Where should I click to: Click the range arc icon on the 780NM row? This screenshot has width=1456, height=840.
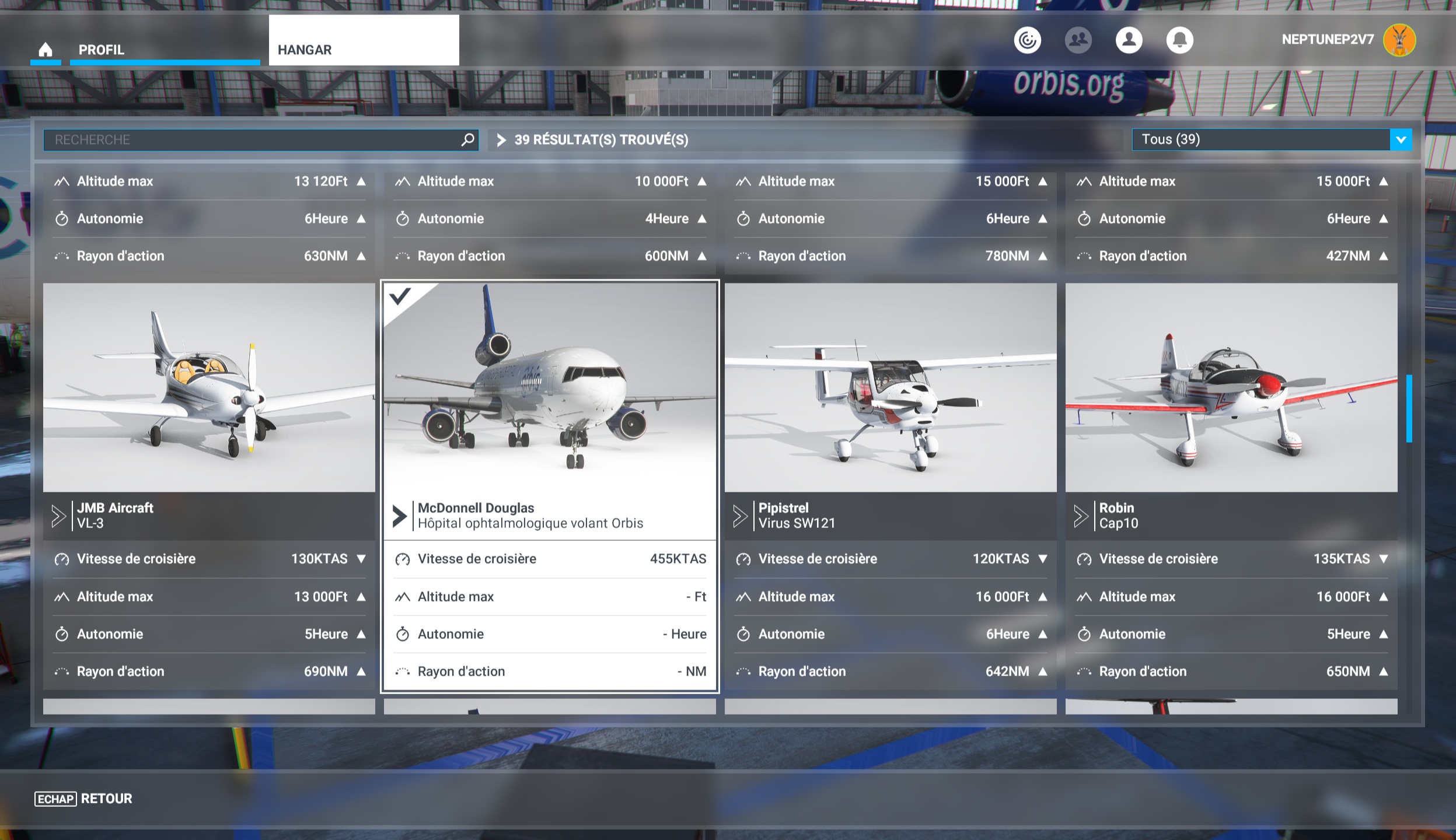(x=743, y=256)
